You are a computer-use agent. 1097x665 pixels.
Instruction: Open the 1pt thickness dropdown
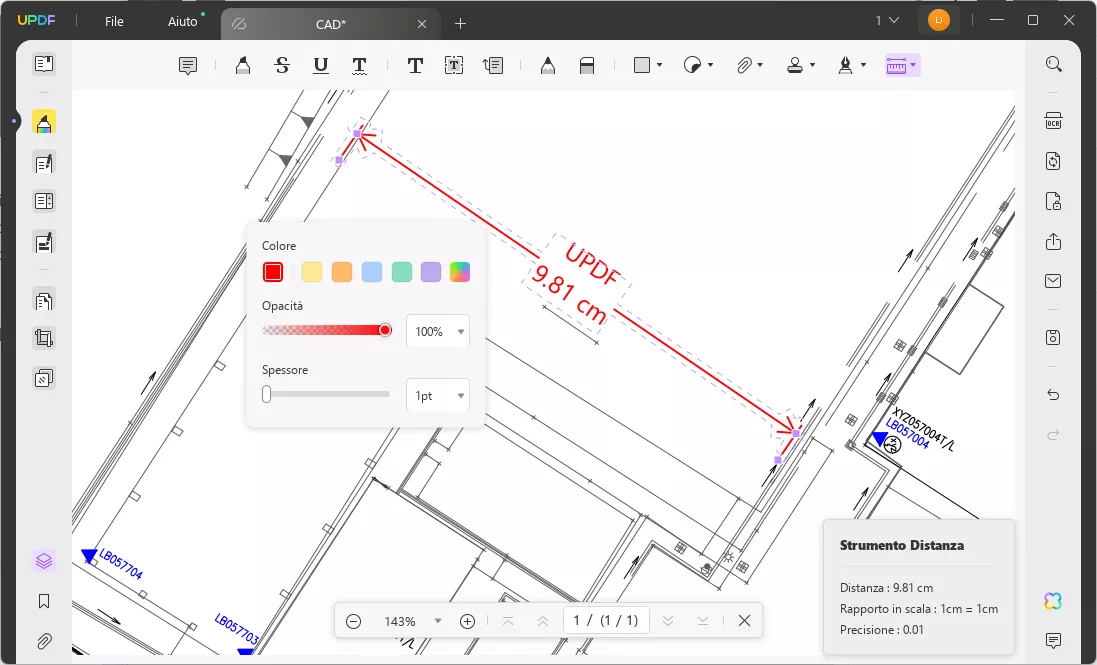coord(438,396)
